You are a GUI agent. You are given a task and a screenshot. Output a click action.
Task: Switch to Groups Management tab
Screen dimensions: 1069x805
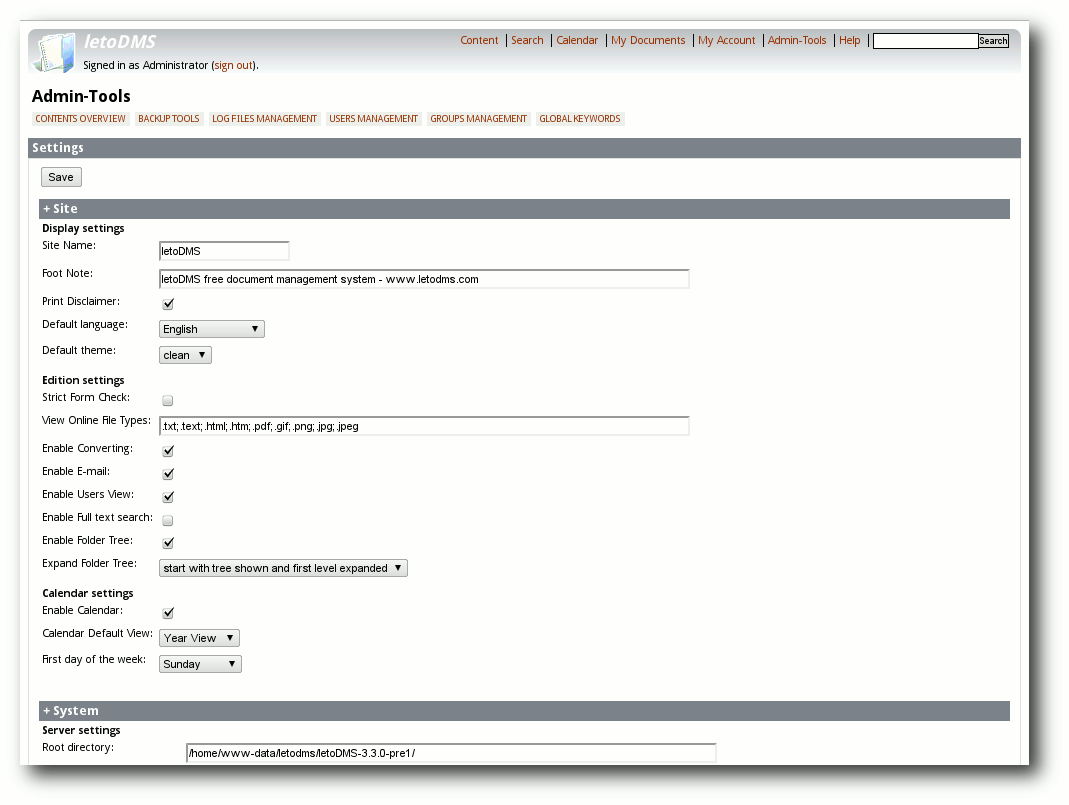pyautogui.click(x=479, y=119)
